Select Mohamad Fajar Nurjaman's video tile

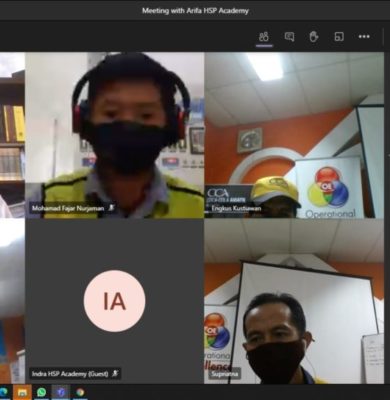point(115,135)
